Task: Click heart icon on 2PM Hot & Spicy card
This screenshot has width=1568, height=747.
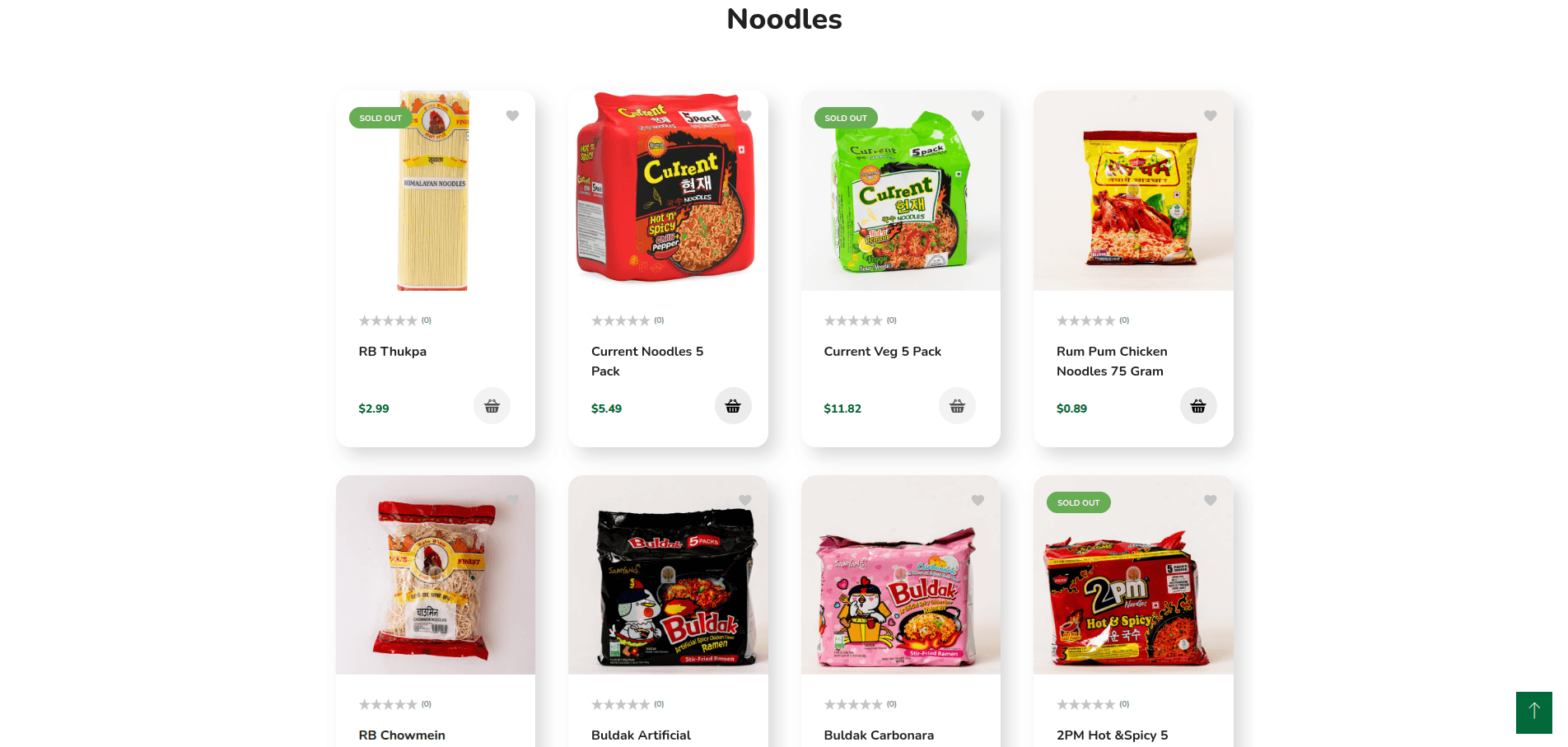Action: [x=1211, y=501]
